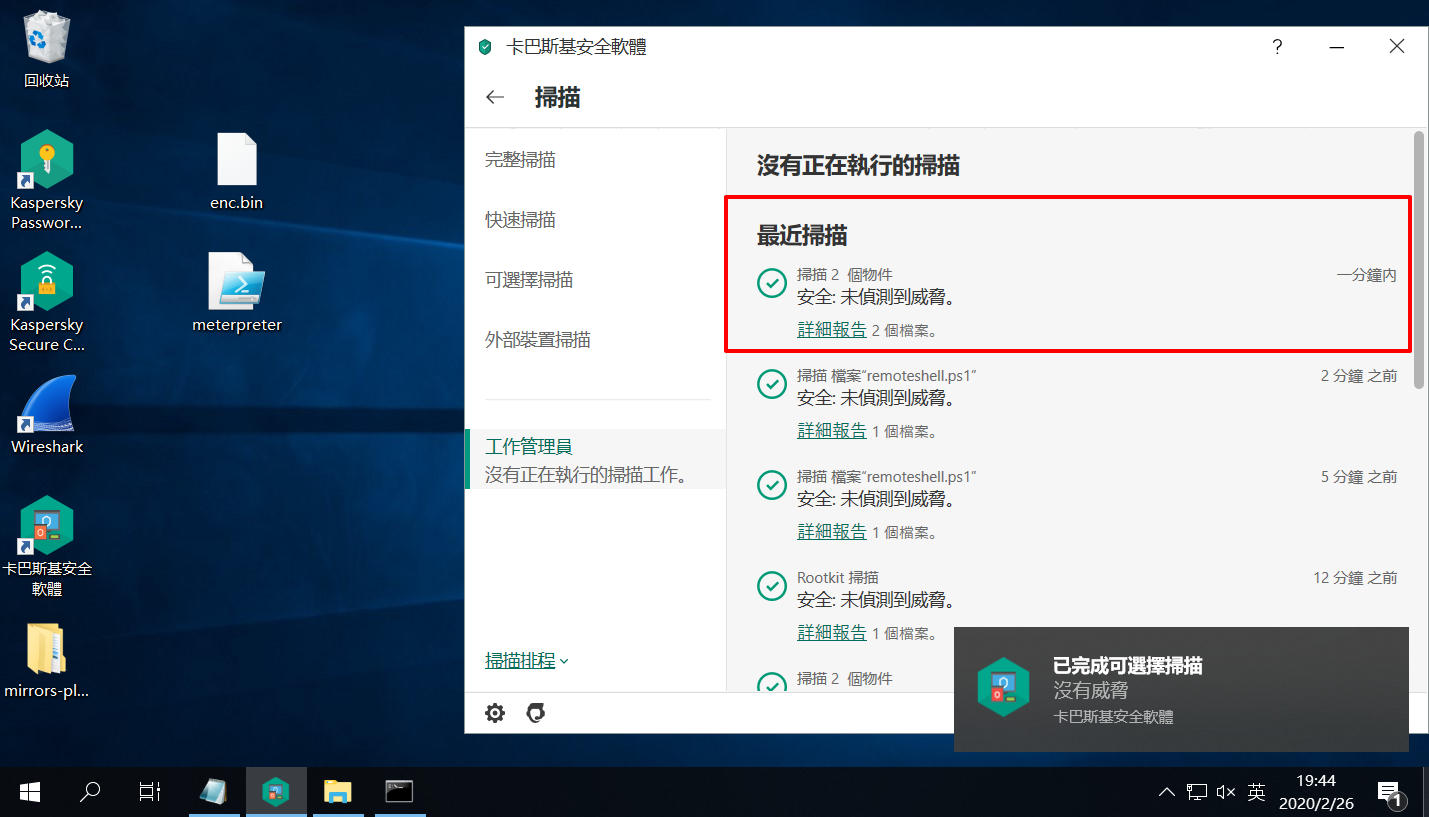
Task: Open 詳細報告 for 5 分鐘 之前 scan
Action: pyautogui.click(x=832, y=532)
